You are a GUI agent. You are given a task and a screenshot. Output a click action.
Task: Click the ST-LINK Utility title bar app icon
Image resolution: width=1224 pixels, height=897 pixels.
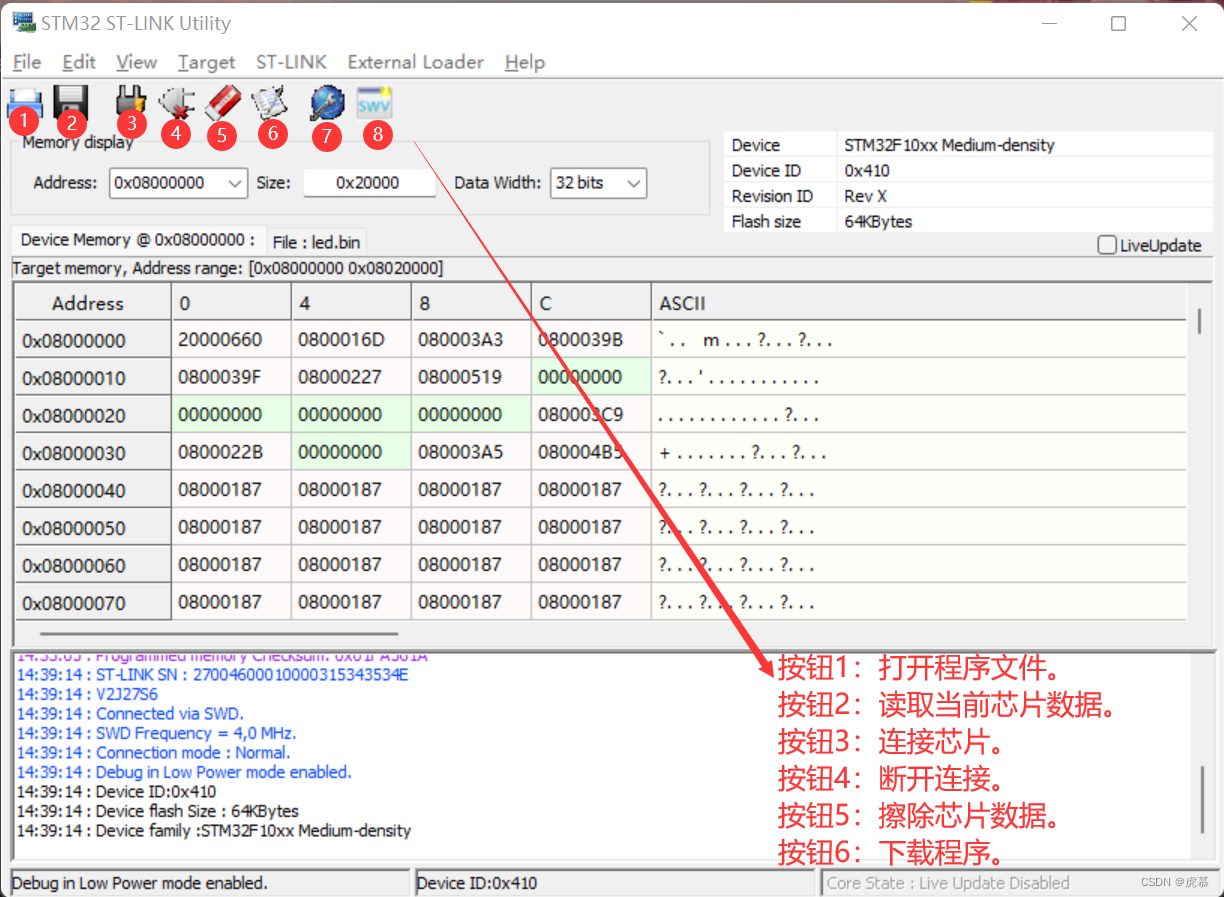pos(22,22)
